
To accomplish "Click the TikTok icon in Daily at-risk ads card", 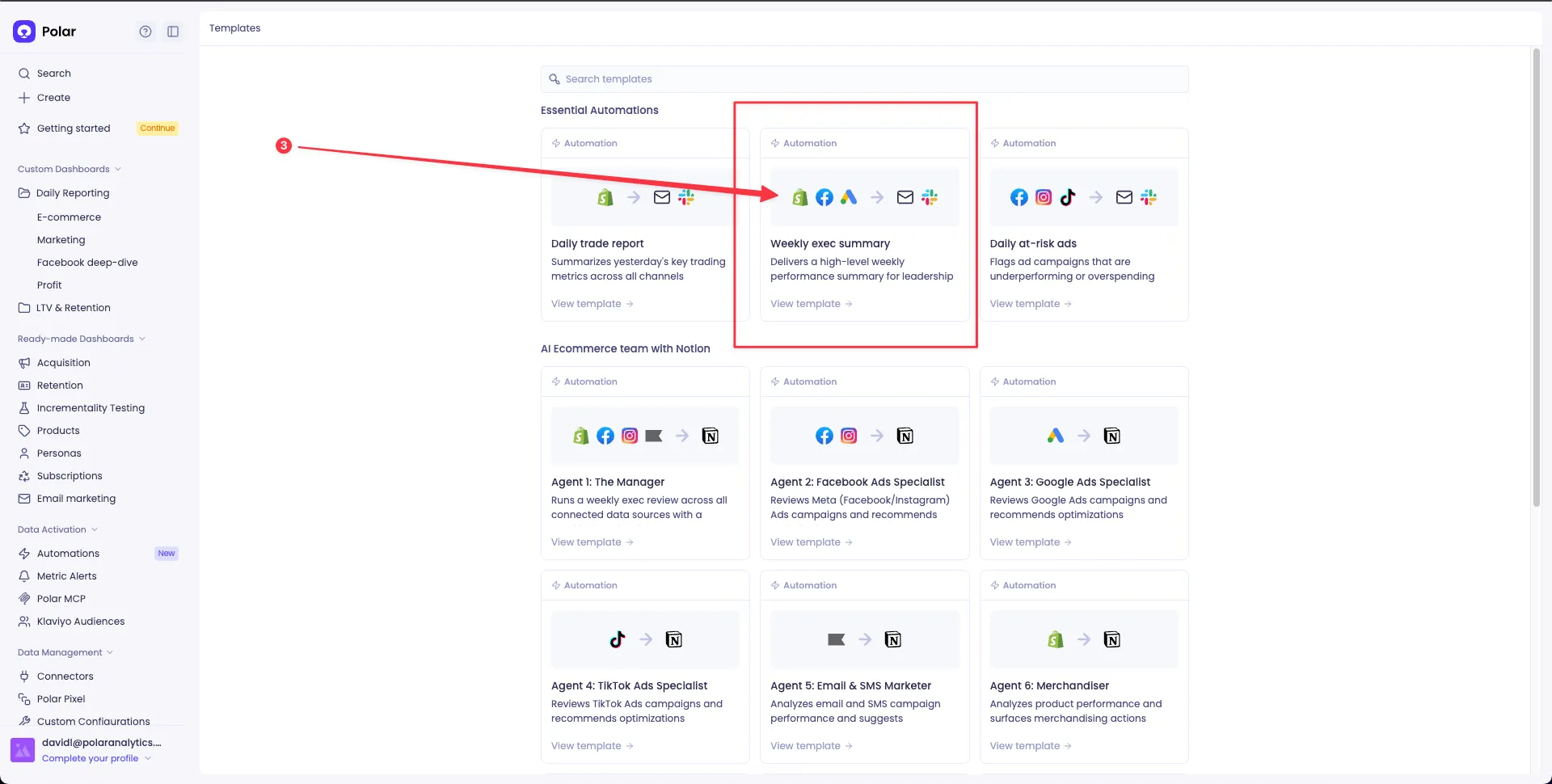I will pyautogui.click(x=1068, y=197).
